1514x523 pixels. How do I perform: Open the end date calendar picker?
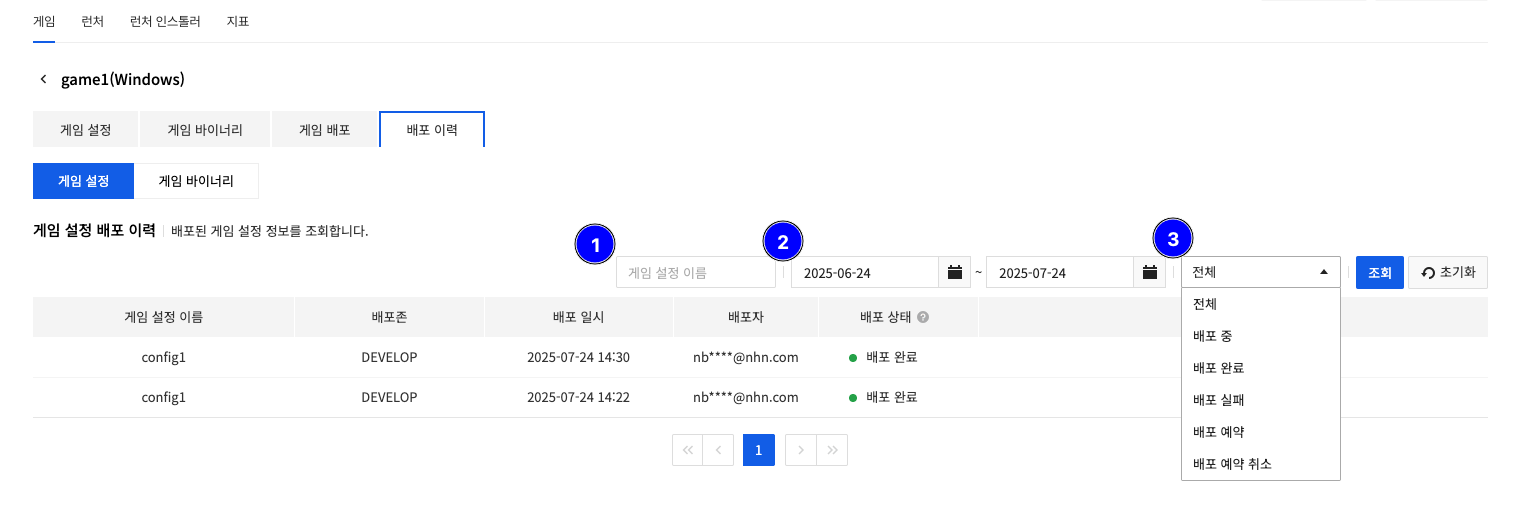[x=1149, y=272]
